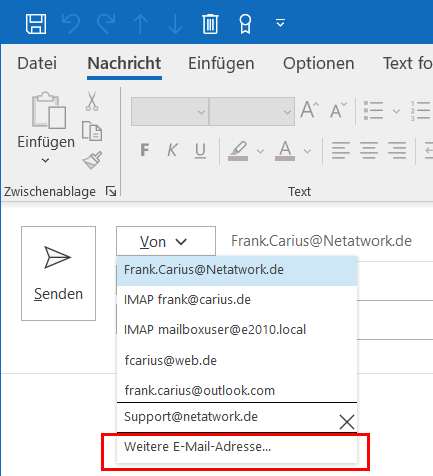433x476 pixels.
Task: Click the ribbon award icon in quick access toolbar
Action: coord(245,24)
